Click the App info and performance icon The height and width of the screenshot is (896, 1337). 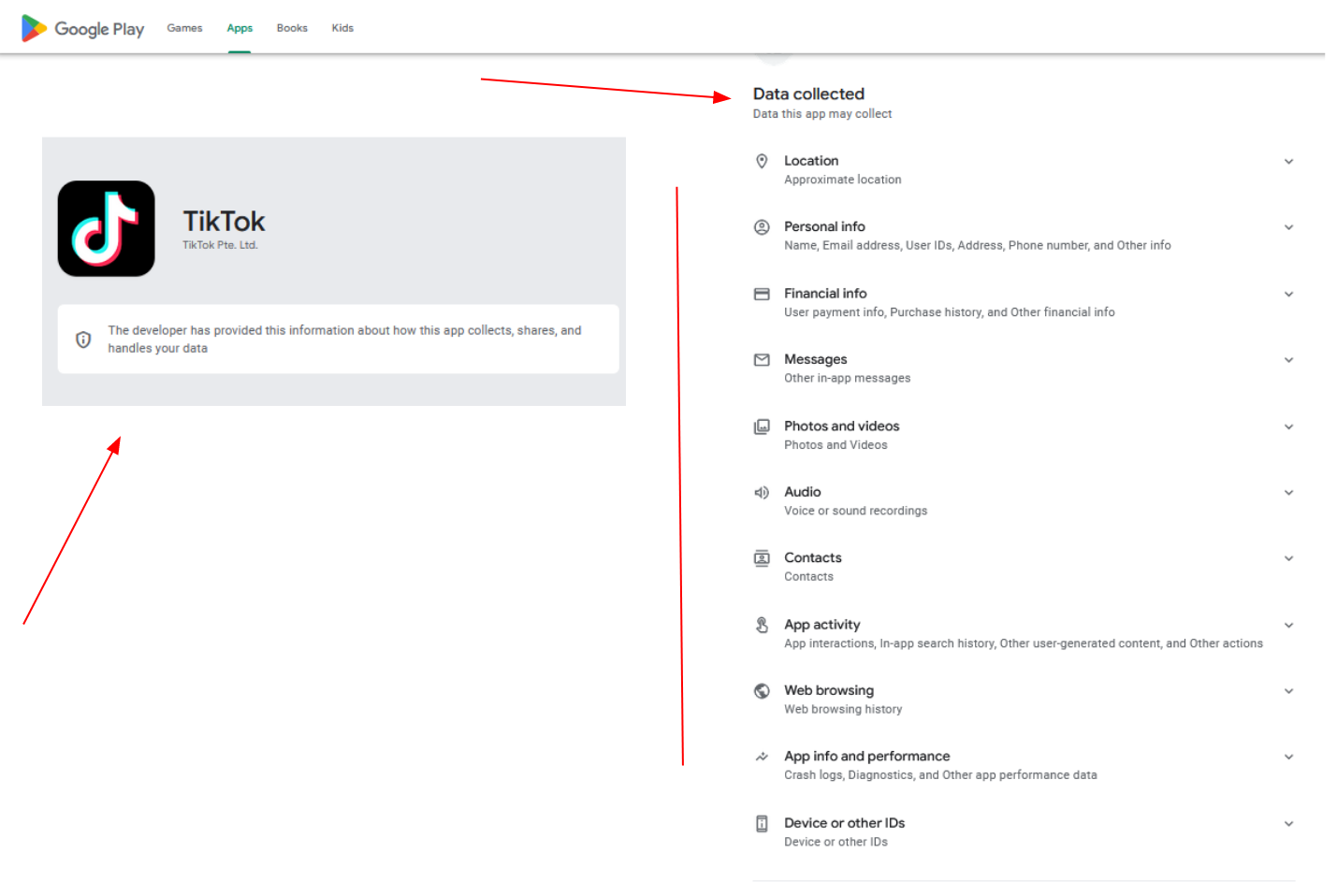pyautogui.click(x=762, y=757)
